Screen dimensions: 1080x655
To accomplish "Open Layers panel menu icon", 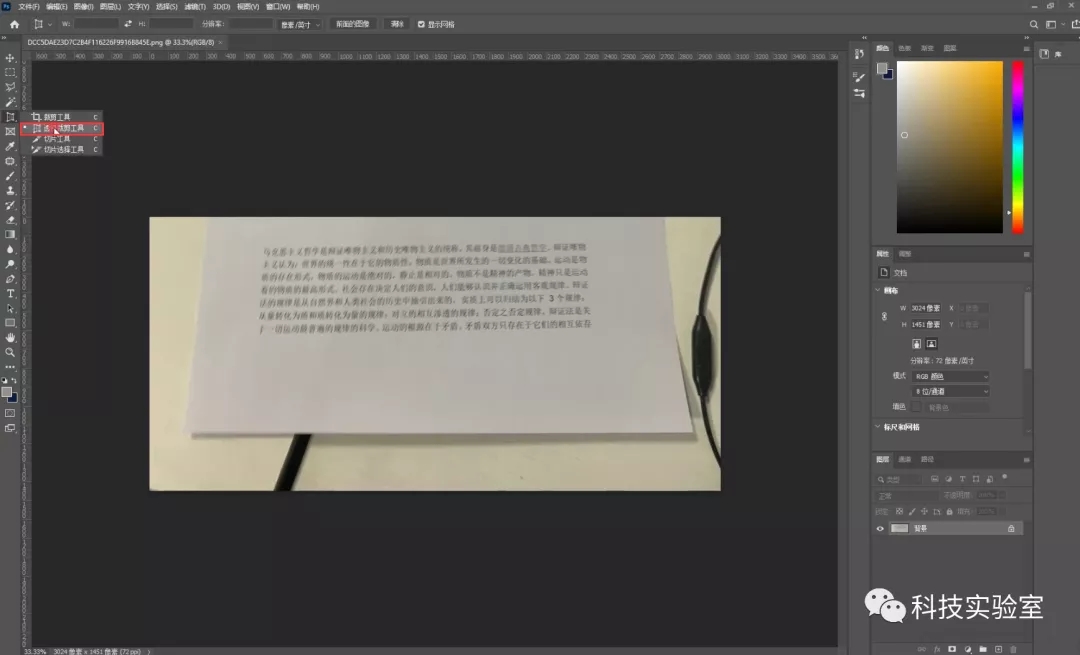I will click(1026, 459).
